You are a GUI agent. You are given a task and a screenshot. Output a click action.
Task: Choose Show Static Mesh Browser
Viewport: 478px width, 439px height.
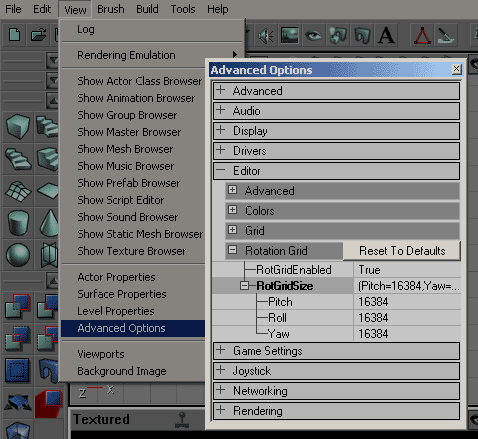[x=133, y=234]
